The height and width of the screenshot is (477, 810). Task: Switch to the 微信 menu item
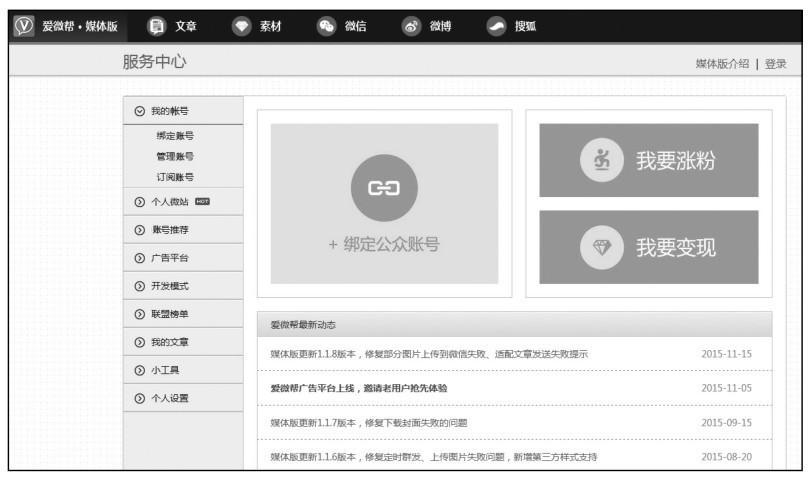[x=356, y=26]
